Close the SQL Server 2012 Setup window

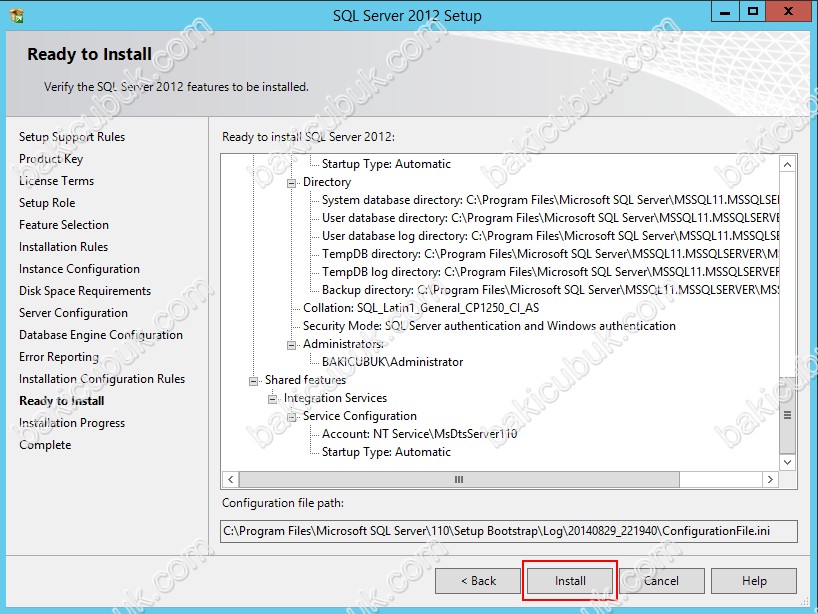[788, 11]
